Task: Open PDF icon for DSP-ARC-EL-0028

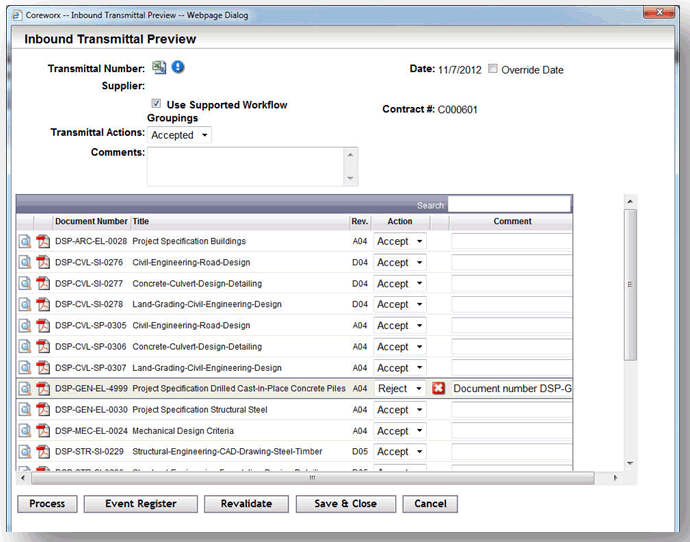Action: (43, 241)
